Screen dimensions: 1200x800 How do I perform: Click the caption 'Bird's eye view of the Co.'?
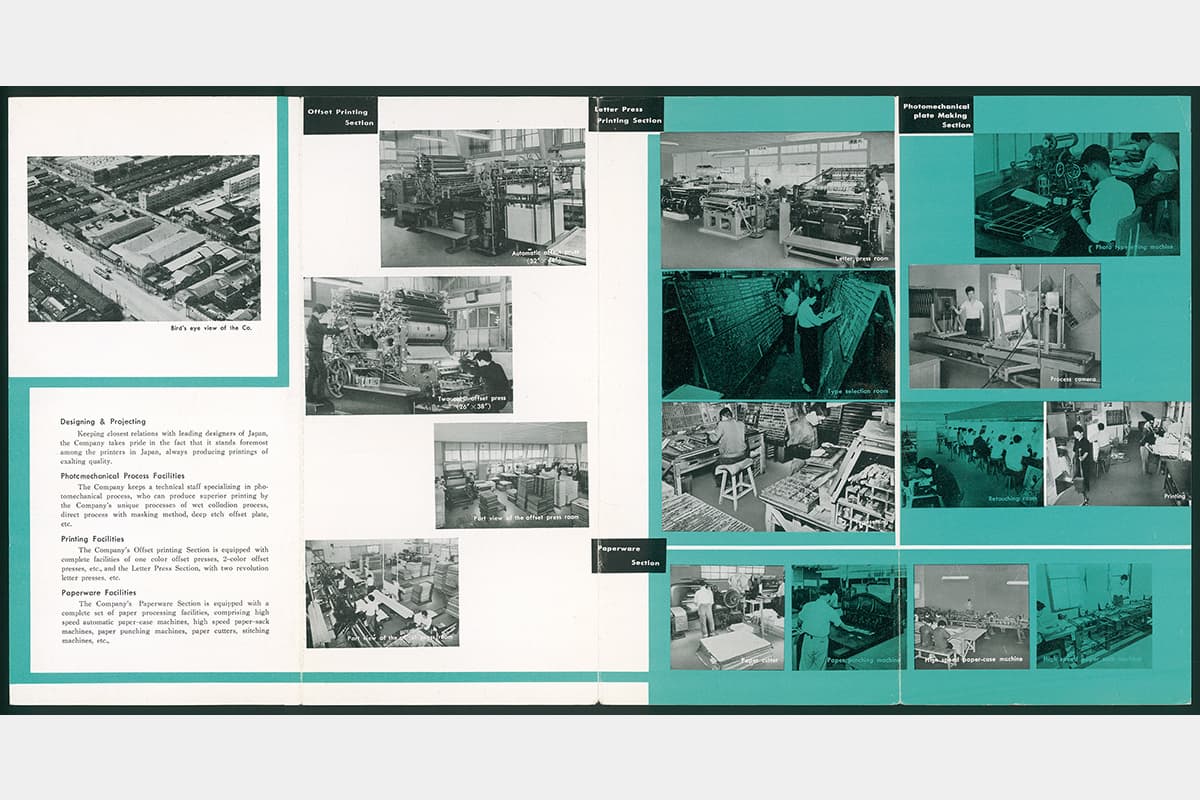tap(213, 327)
